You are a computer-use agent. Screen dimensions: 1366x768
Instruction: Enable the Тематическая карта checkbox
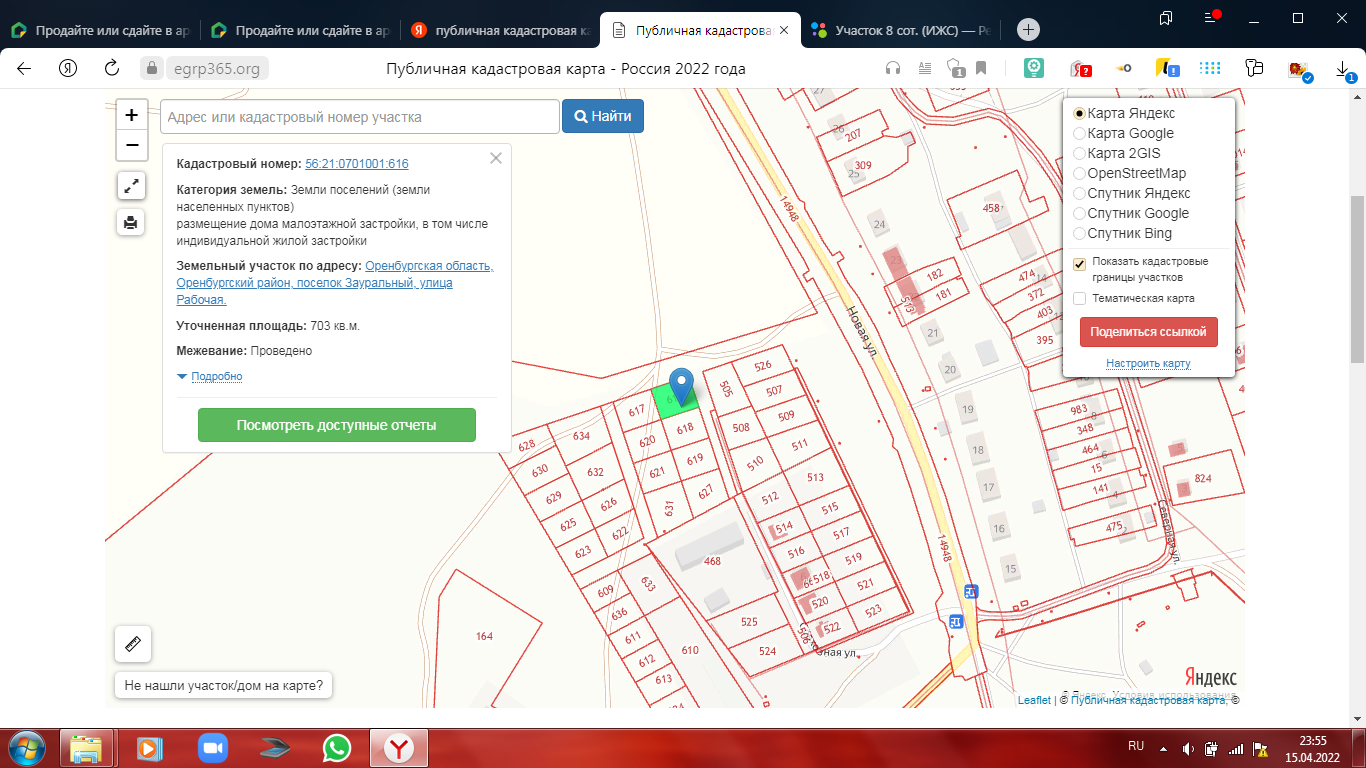(1079, 298)
